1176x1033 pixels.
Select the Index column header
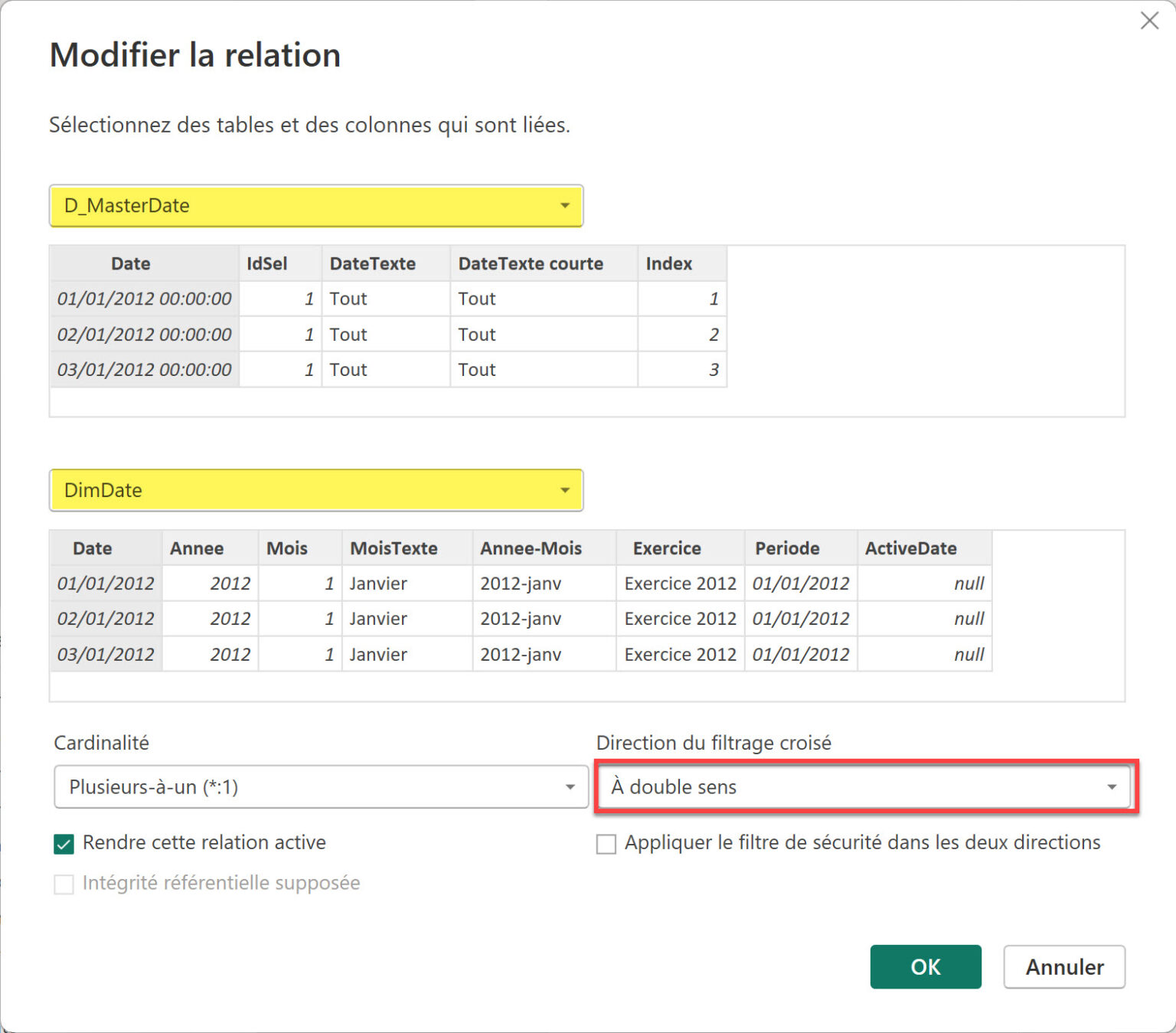coord(669,263)
